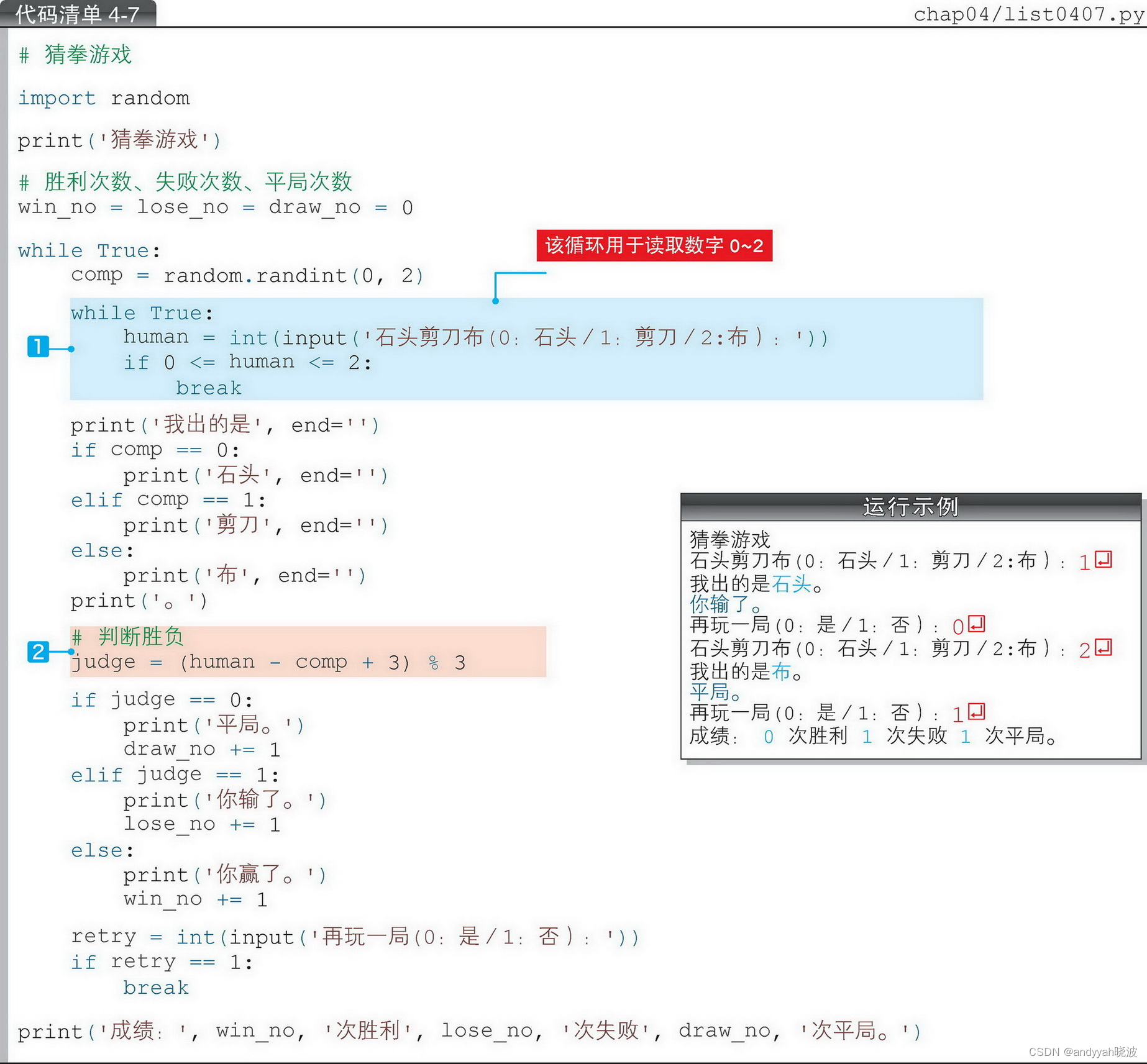Click the red Enter symbol after input 1
The image size is (1147, 1064).
point(1101,561)
